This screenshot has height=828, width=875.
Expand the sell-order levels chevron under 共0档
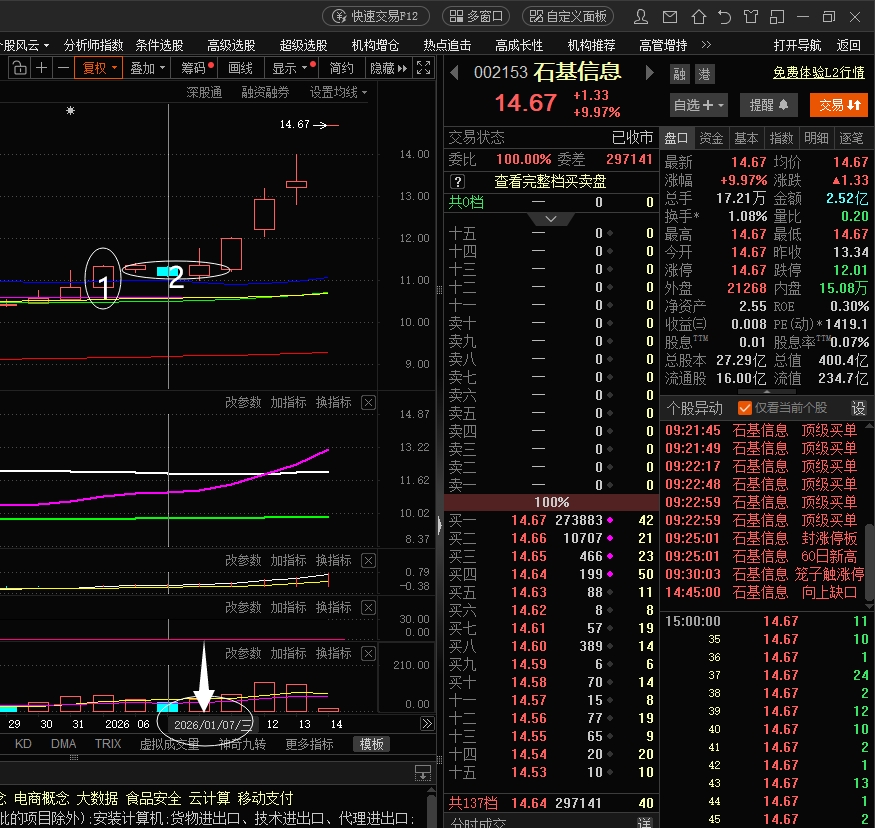click(x=551, y=219)
